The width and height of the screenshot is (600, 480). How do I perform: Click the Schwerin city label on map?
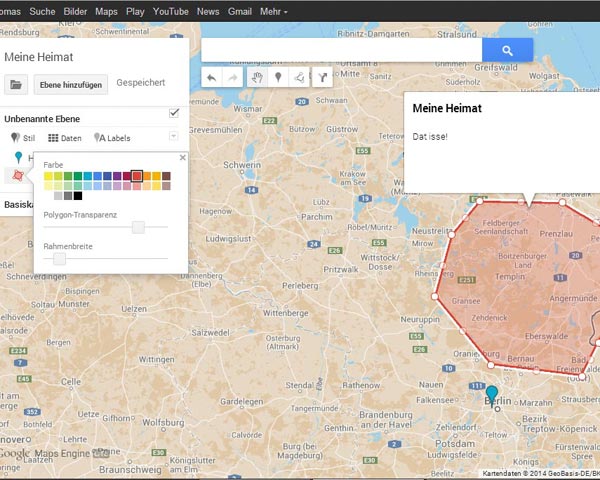[x=242, y=165]
